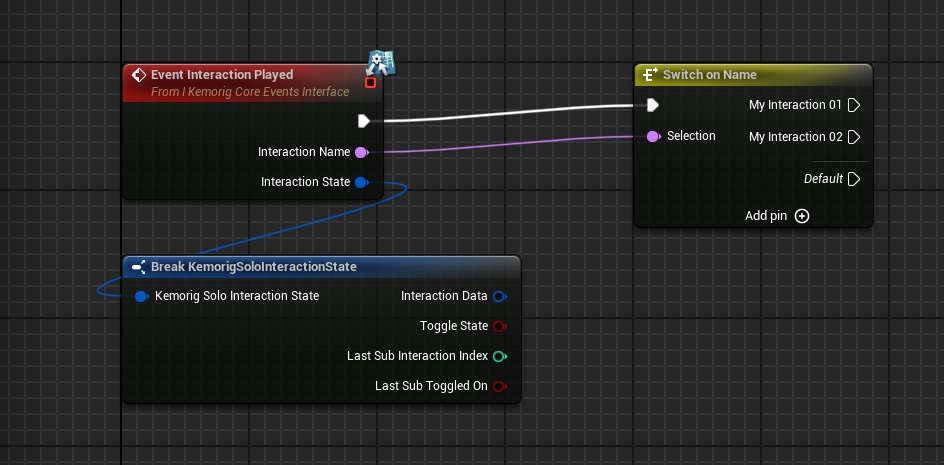This screenshot has width=944, height=465.
Task: Click the Event Interaction Played execution output pin
Action: 364,121
